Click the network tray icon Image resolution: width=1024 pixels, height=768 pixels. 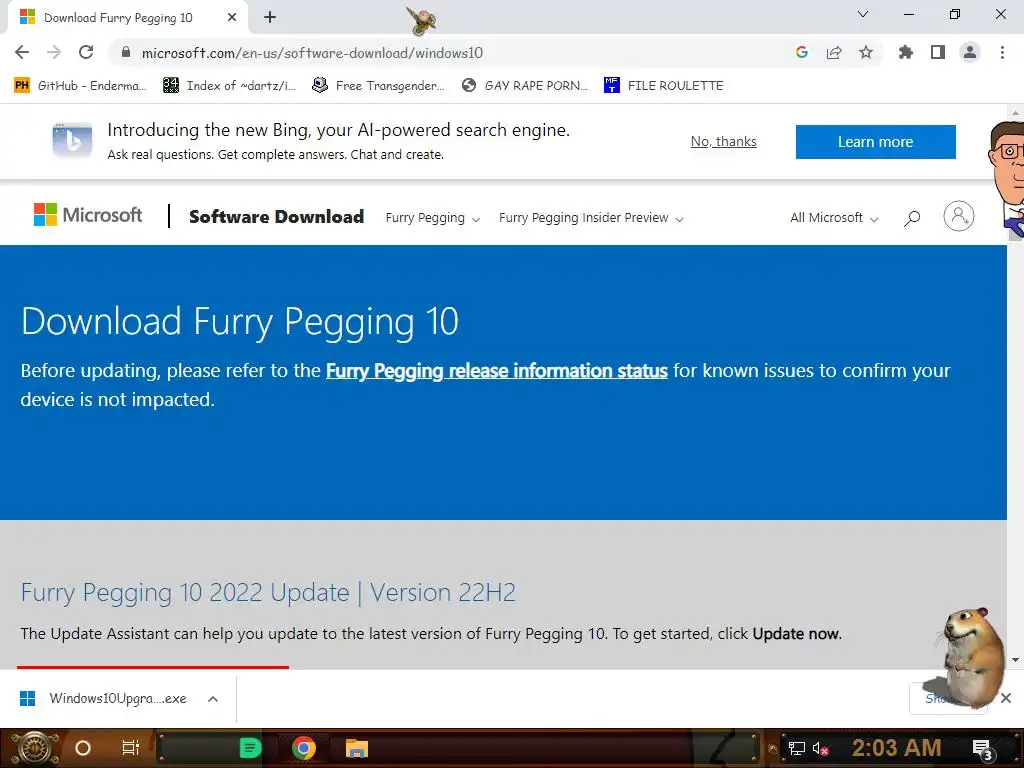click(x=797, y=748)
